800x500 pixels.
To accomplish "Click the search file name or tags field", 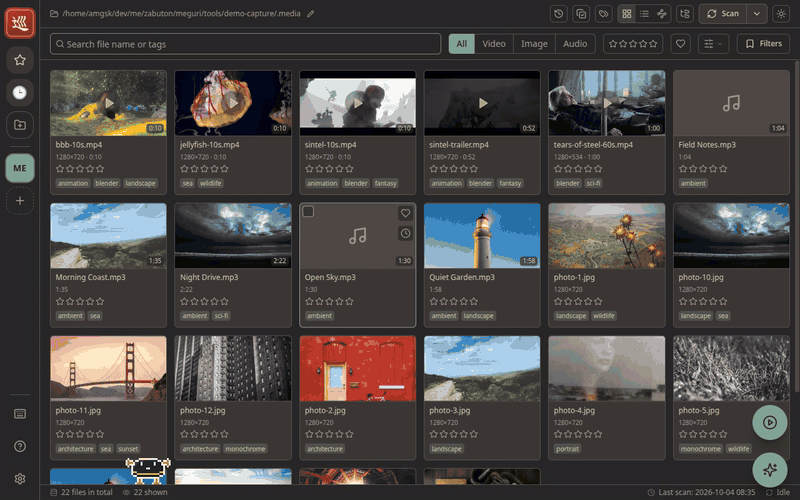I will coord(245,44).
